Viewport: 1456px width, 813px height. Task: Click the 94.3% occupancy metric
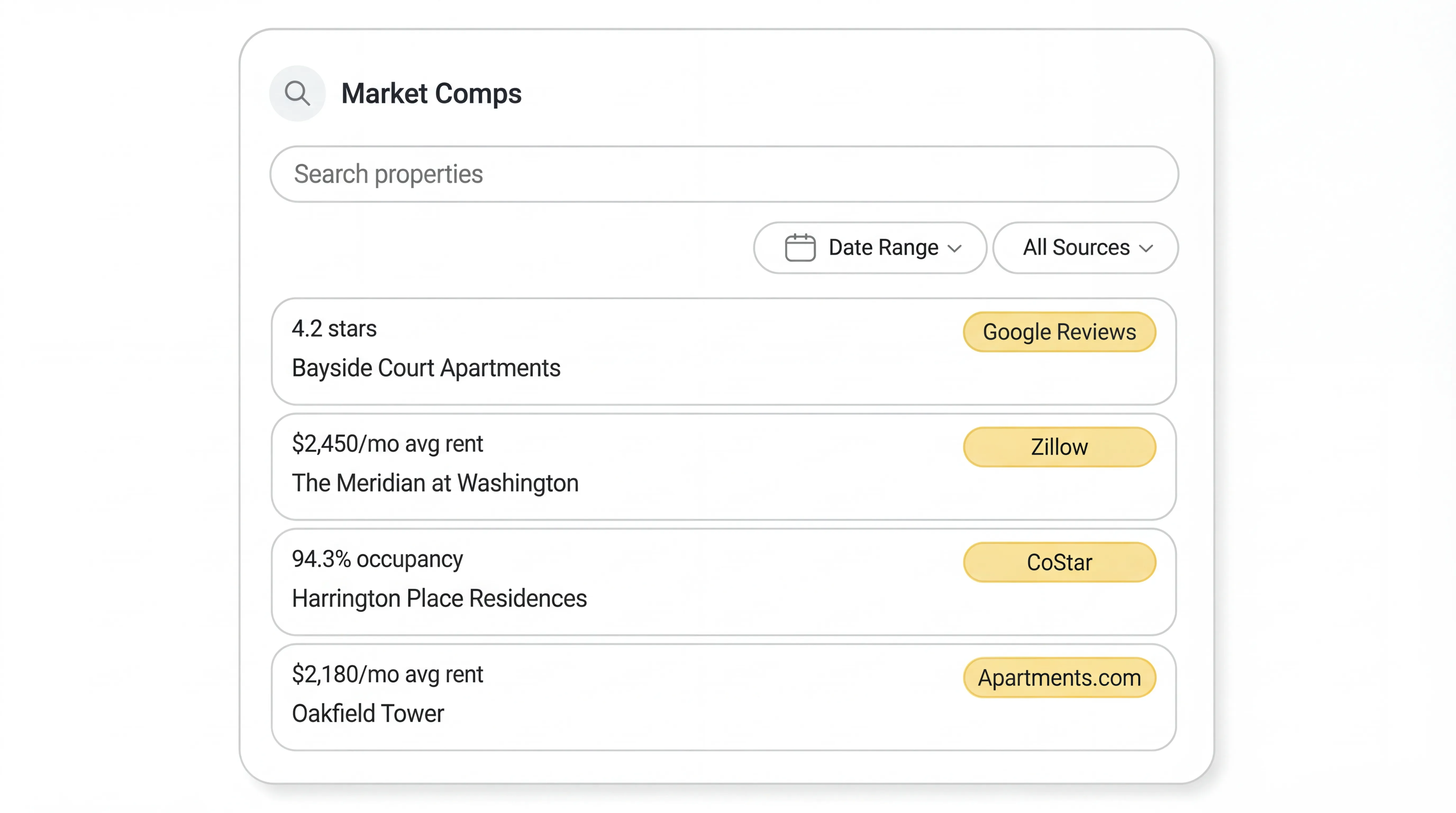coord(377,559)
